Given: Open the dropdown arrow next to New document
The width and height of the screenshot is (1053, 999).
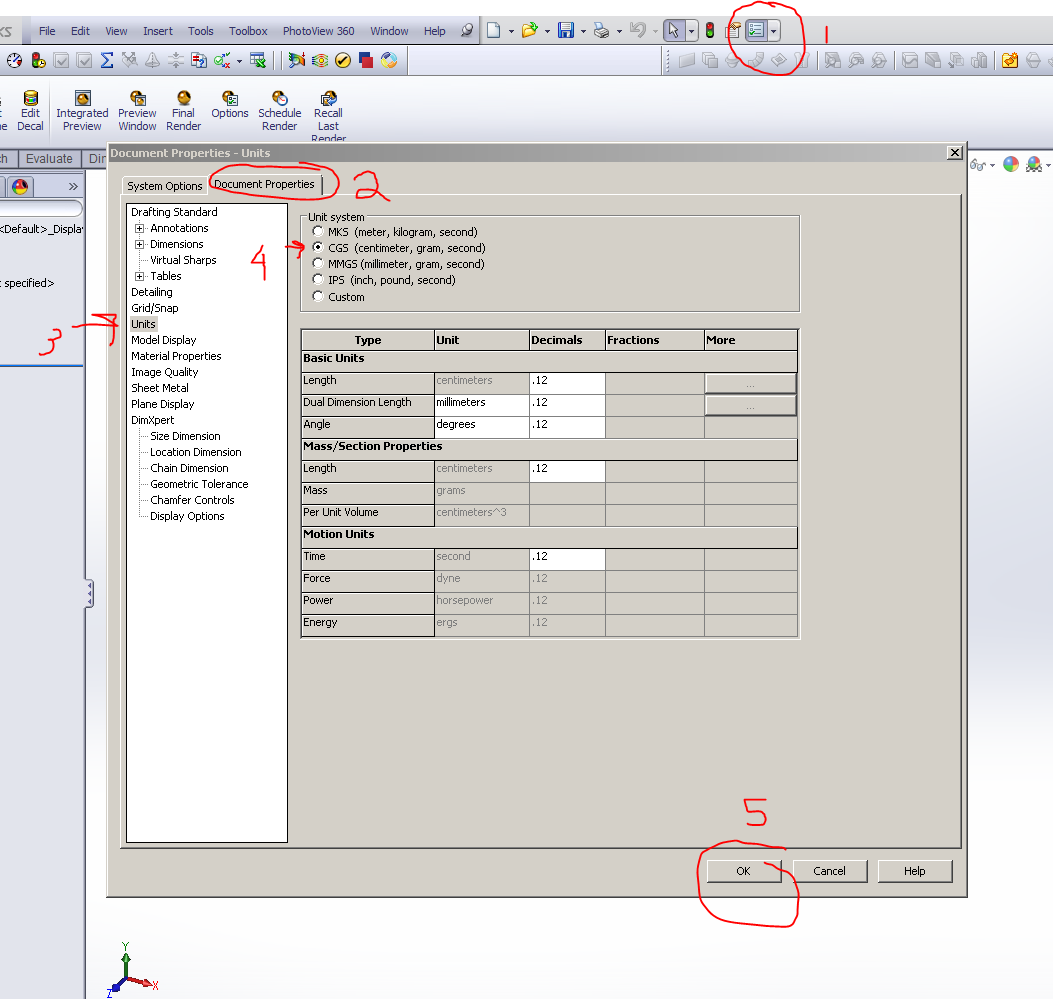Looking at the screenshot, I should 511,31.
